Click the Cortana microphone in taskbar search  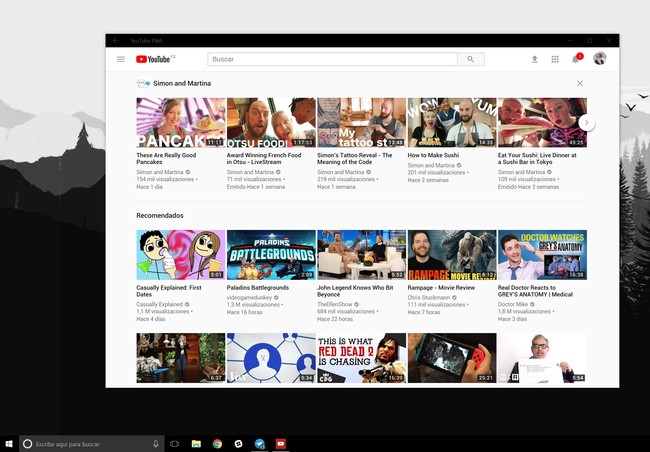pyautogui.click(x=155, y=443)
